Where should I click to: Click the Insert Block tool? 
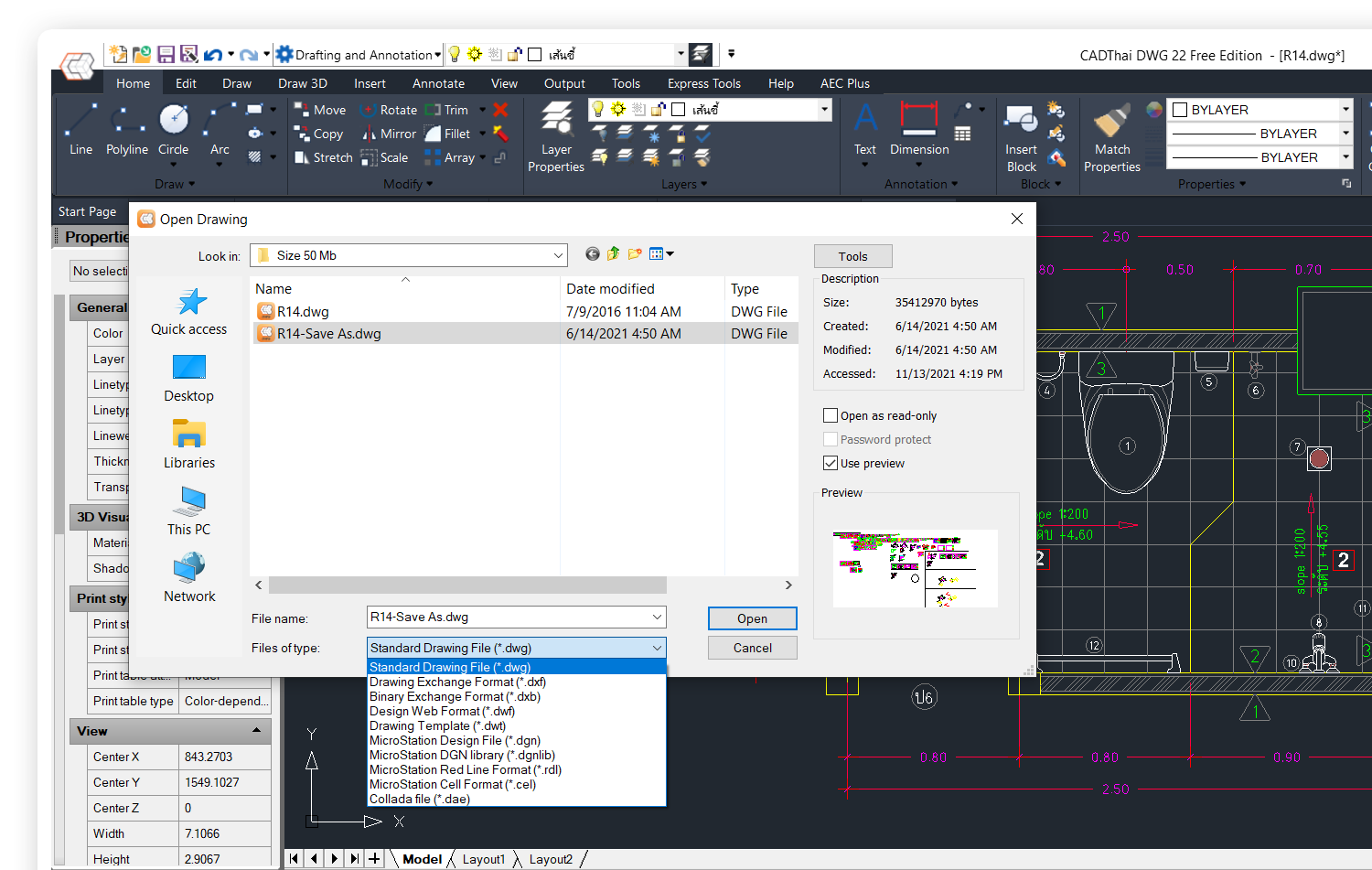pyautogui.click(x=1022, y=137)
